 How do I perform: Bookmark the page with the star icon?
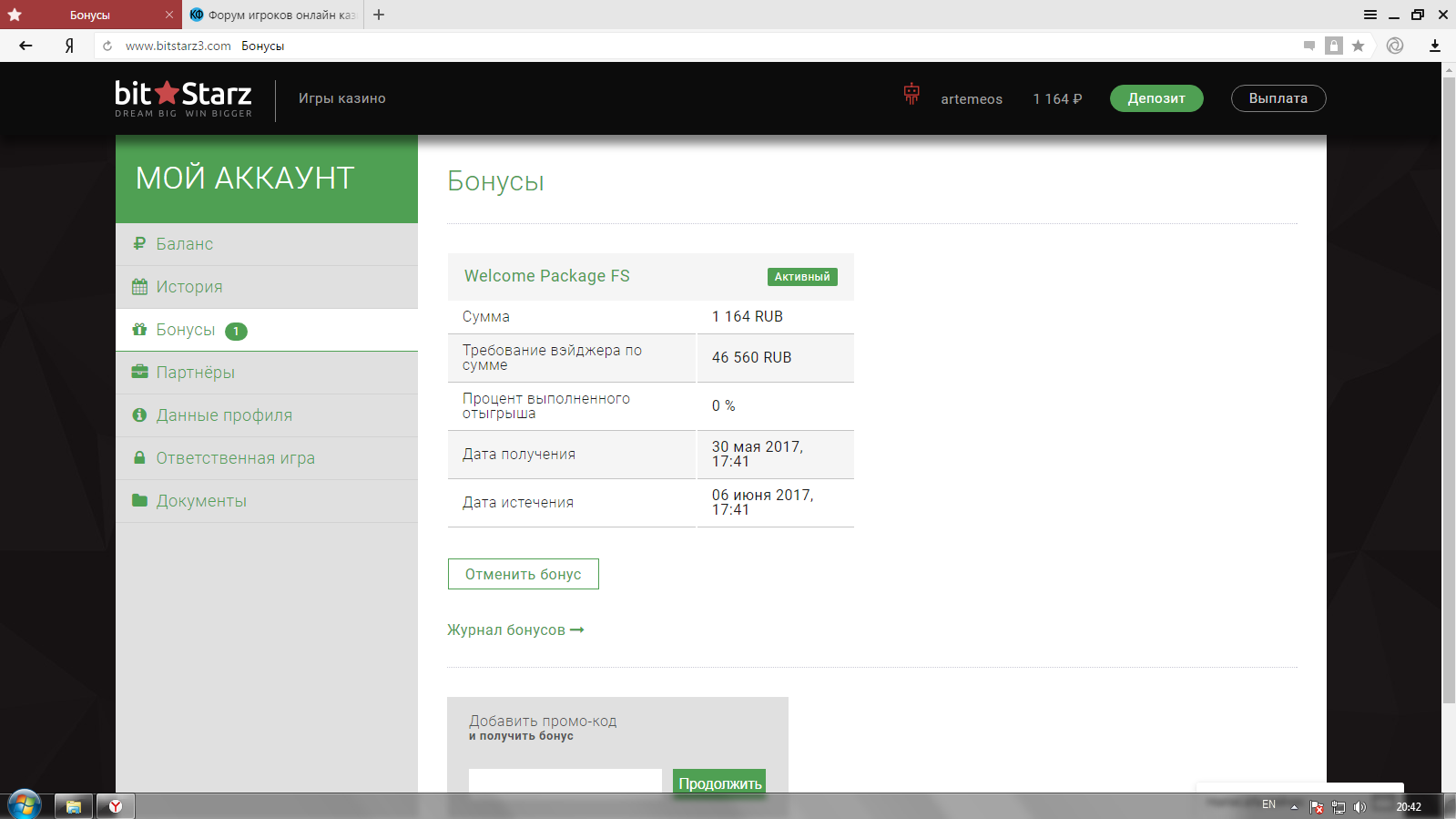coord(1358,46)
